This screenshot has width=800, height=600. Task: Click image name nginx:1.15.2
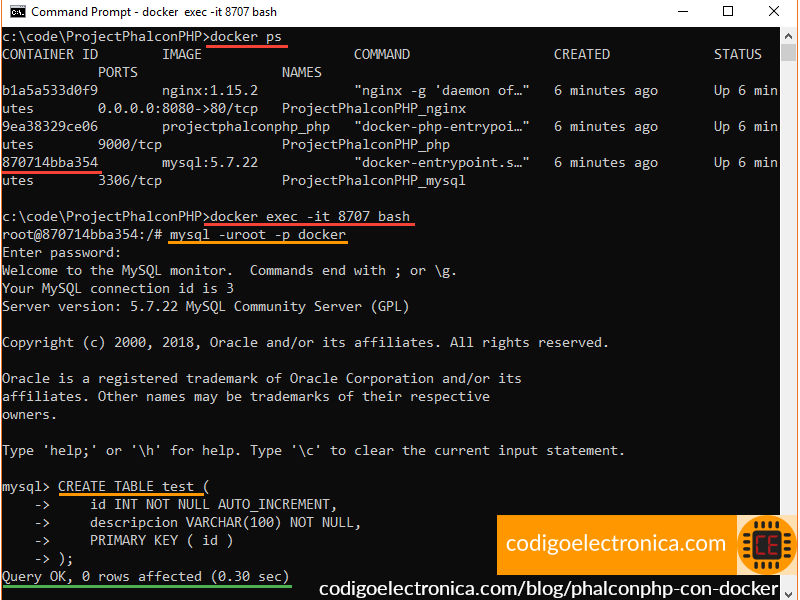tap(210, 91)
